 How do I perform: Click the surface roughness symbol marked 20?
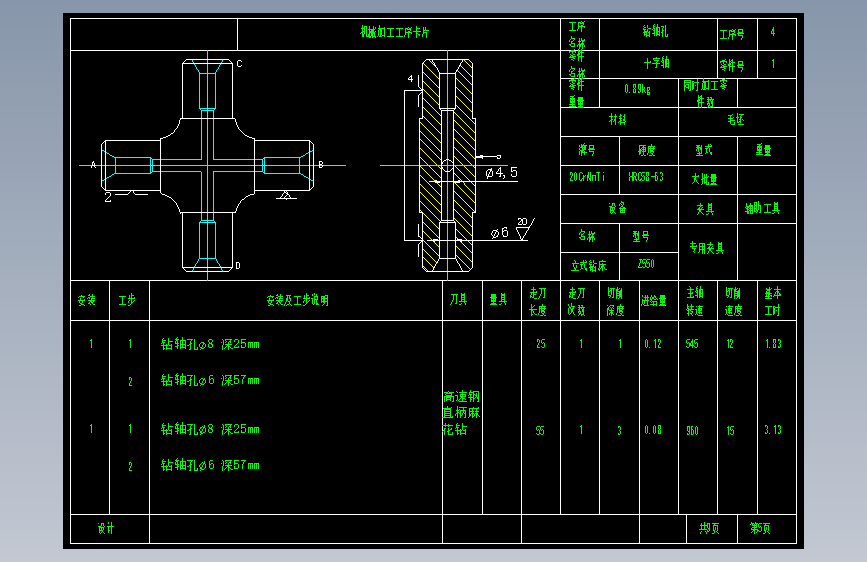pyautogui.click(x=525, y=228)
